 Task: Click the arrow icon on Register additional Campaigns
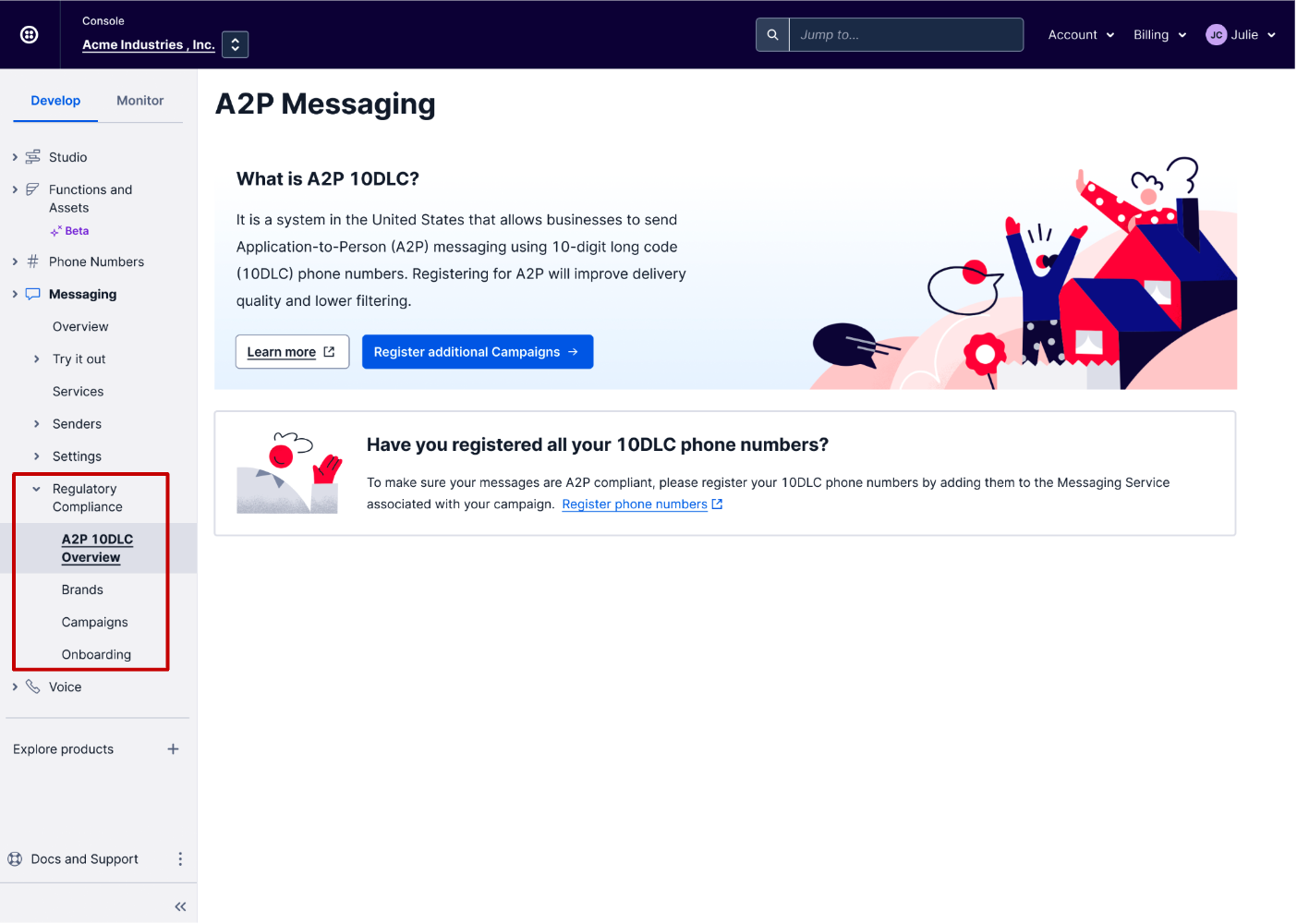click(x=573, y=352)
